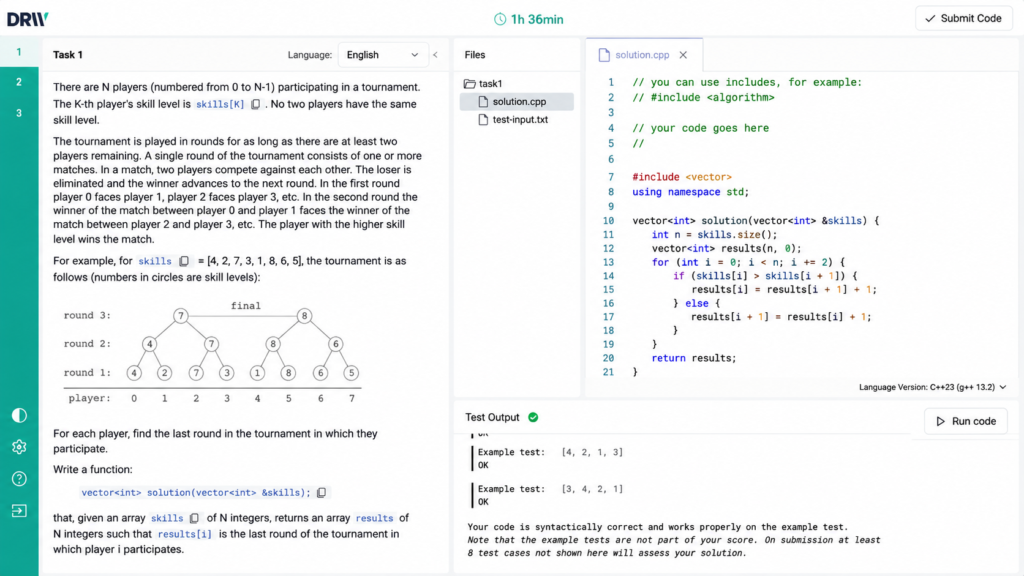Open the settings gear in sidebar
The image size is (1024, 576).
coord(19,447)
